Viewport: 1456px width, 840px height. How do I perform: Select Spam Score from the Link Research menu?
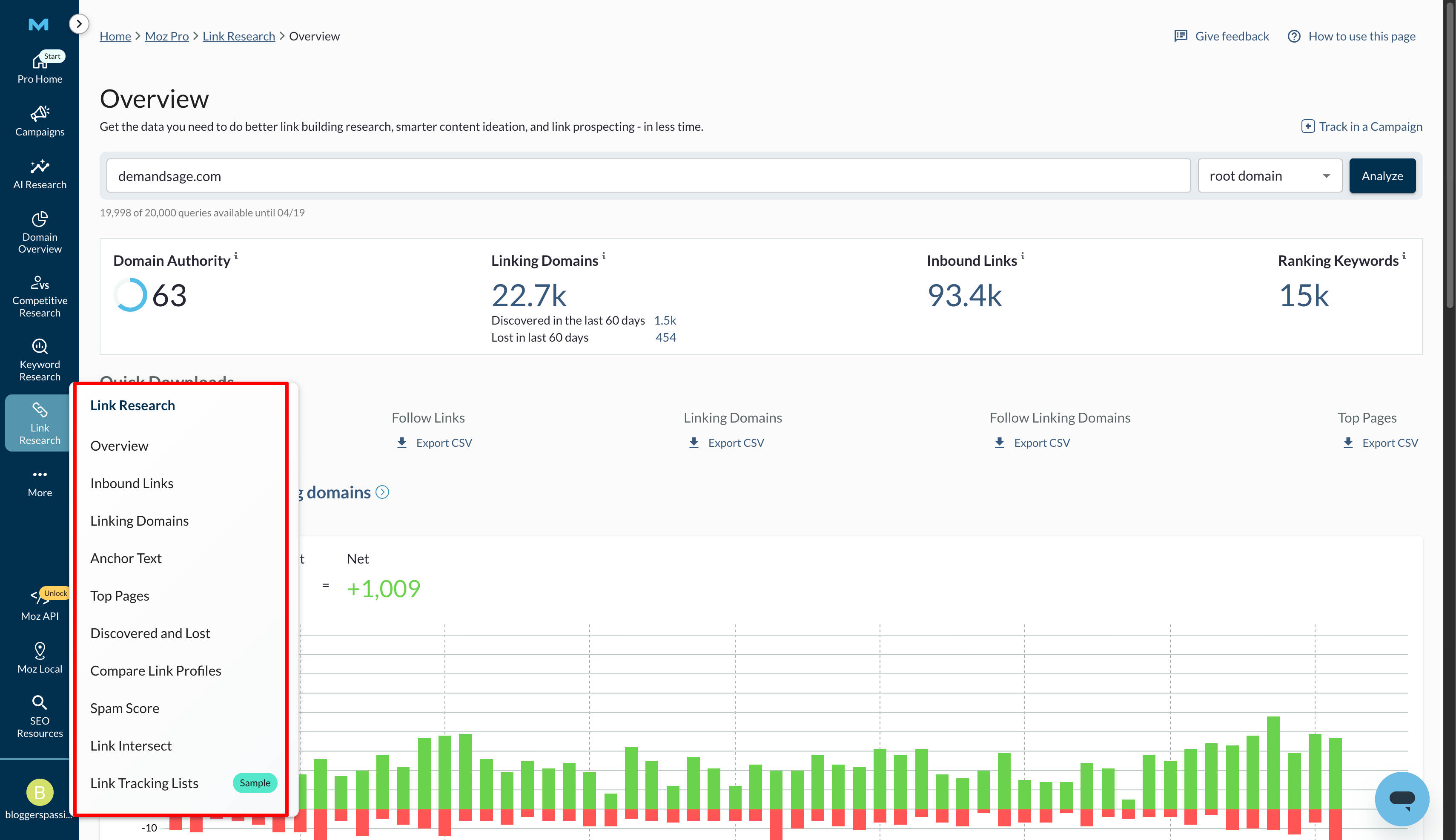pyautogui.click(x=125, y=708)
